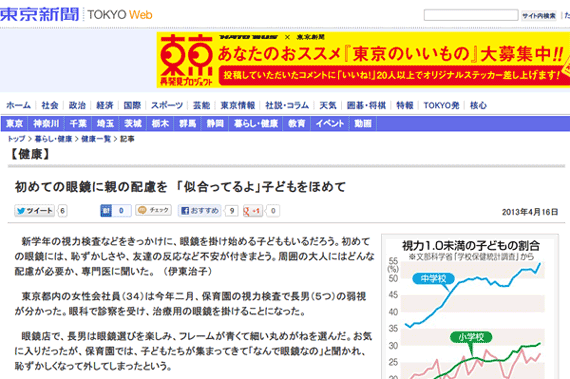Image resolution: width=570 pixels, height=379 pixels.
Task: Click the Facebook count bubble showing 9
Action: (232, 211)
